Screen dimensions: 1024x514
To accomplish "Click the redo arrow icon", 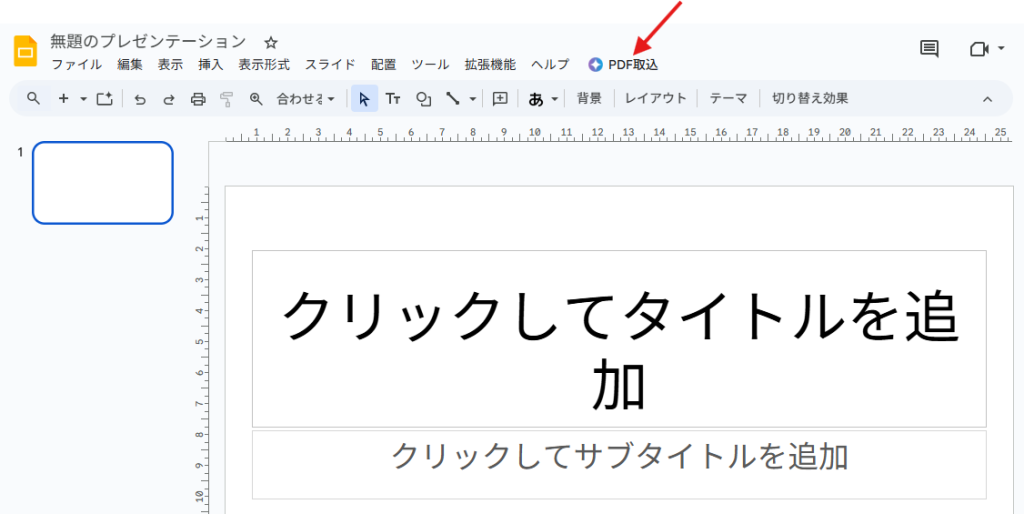I will tap(169, 98).
